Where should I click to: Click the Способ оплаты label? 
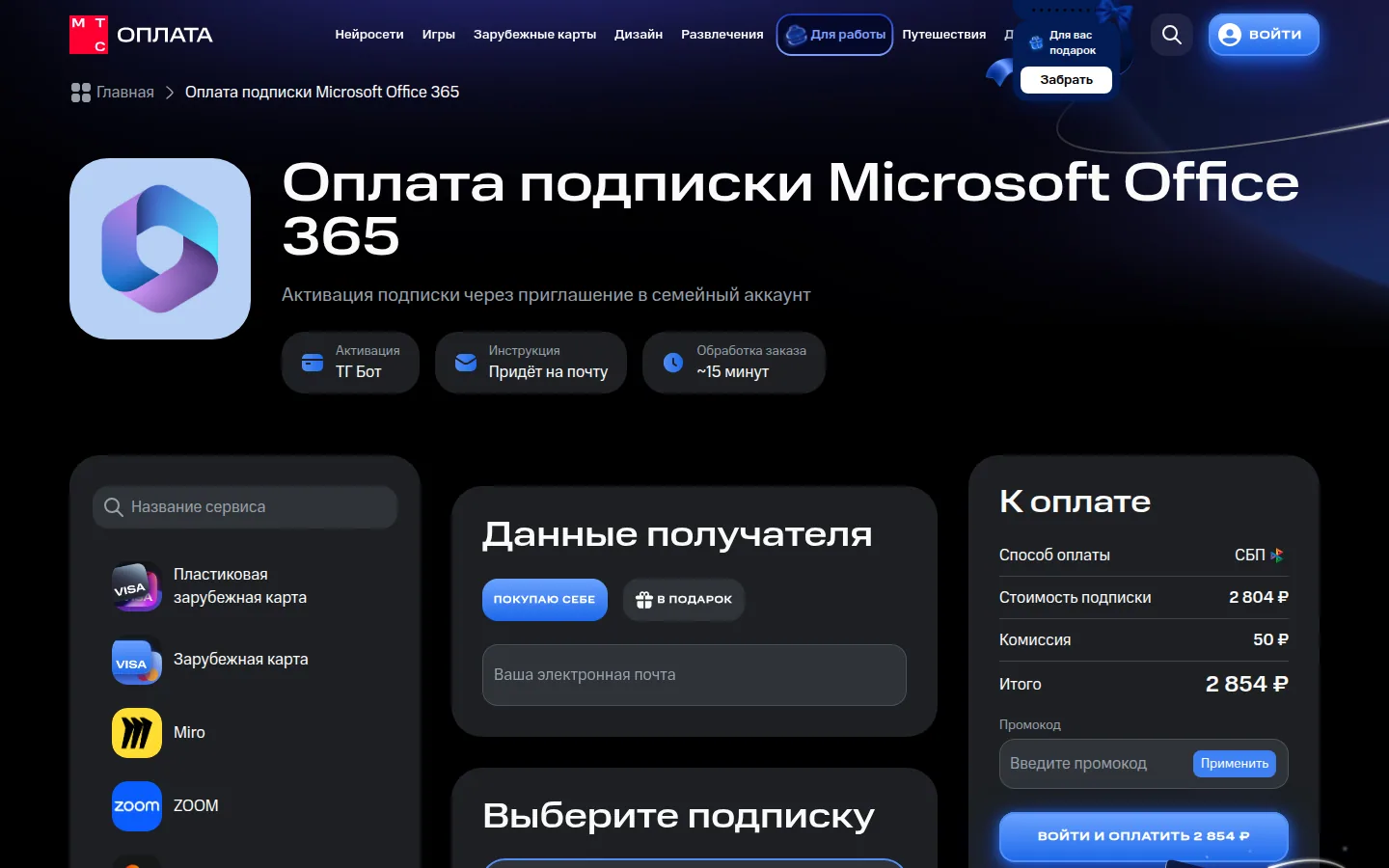[1054, 556]
